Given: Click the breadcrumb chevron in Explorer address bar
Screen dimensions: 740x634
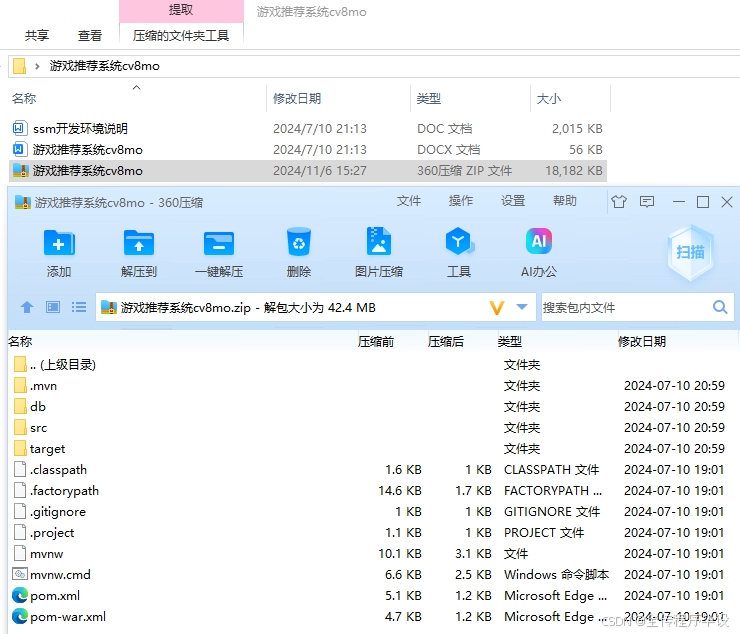Looking at the screenshot, I should [x=37, y=66].
